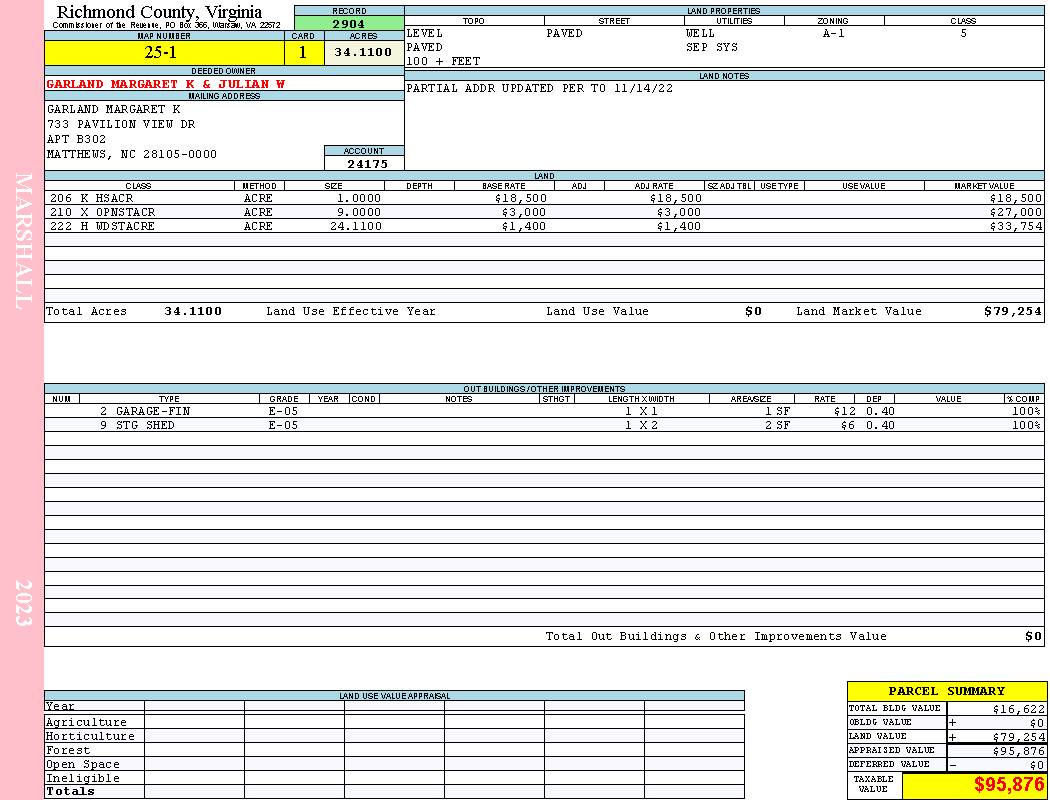The image size is (1050, 800).
Task: Click the card number 1 cell
Action: (x=303, y=52)
